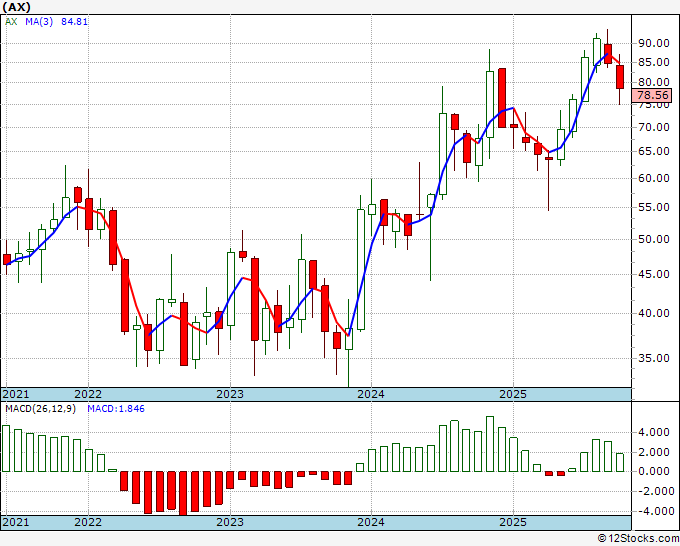Click the moving average value 84.81

(74, 21)
